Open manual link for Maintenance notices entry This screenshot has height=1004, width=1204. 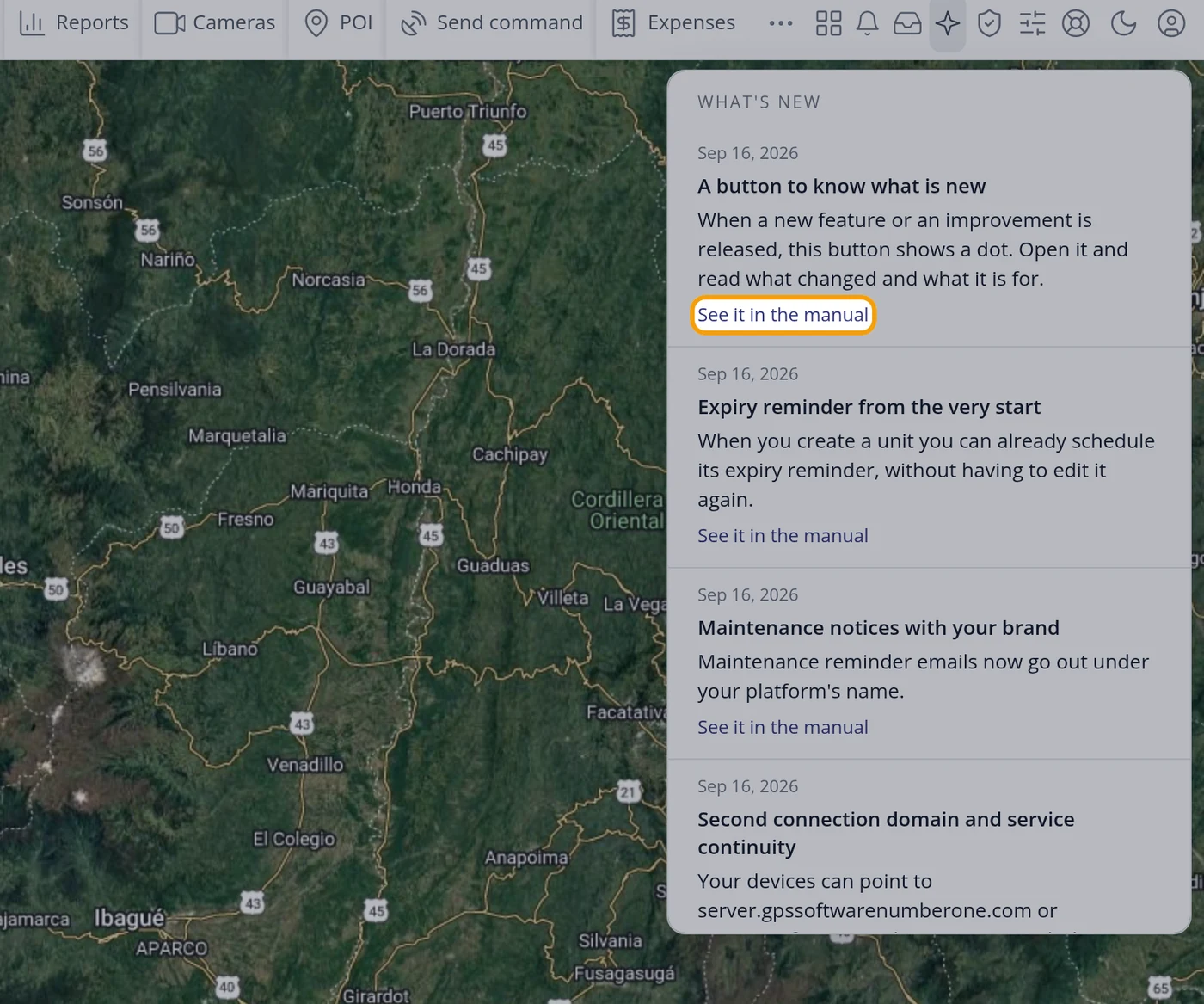pos(783,727)
